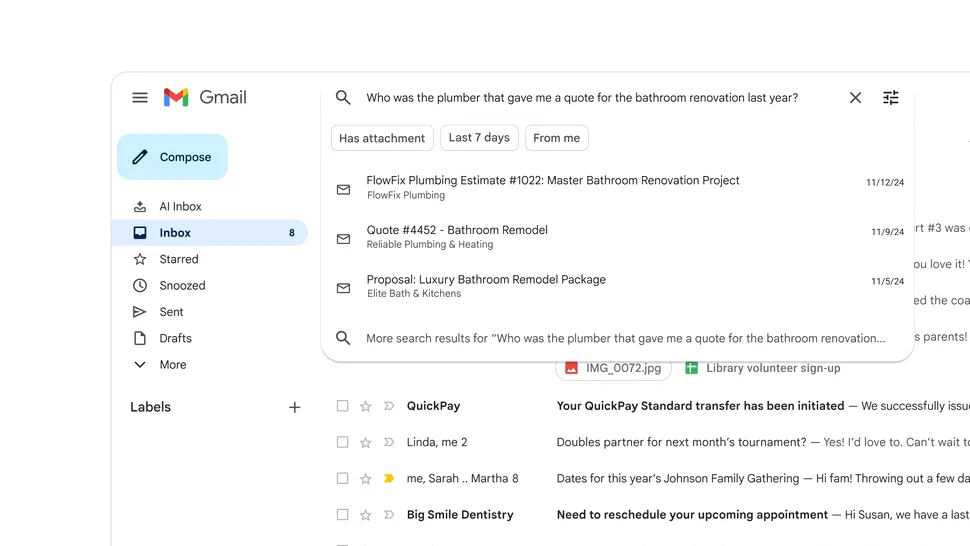970x546 pixels.
Task: Apply the From me filter chip
Action: [x=557, y=138]
